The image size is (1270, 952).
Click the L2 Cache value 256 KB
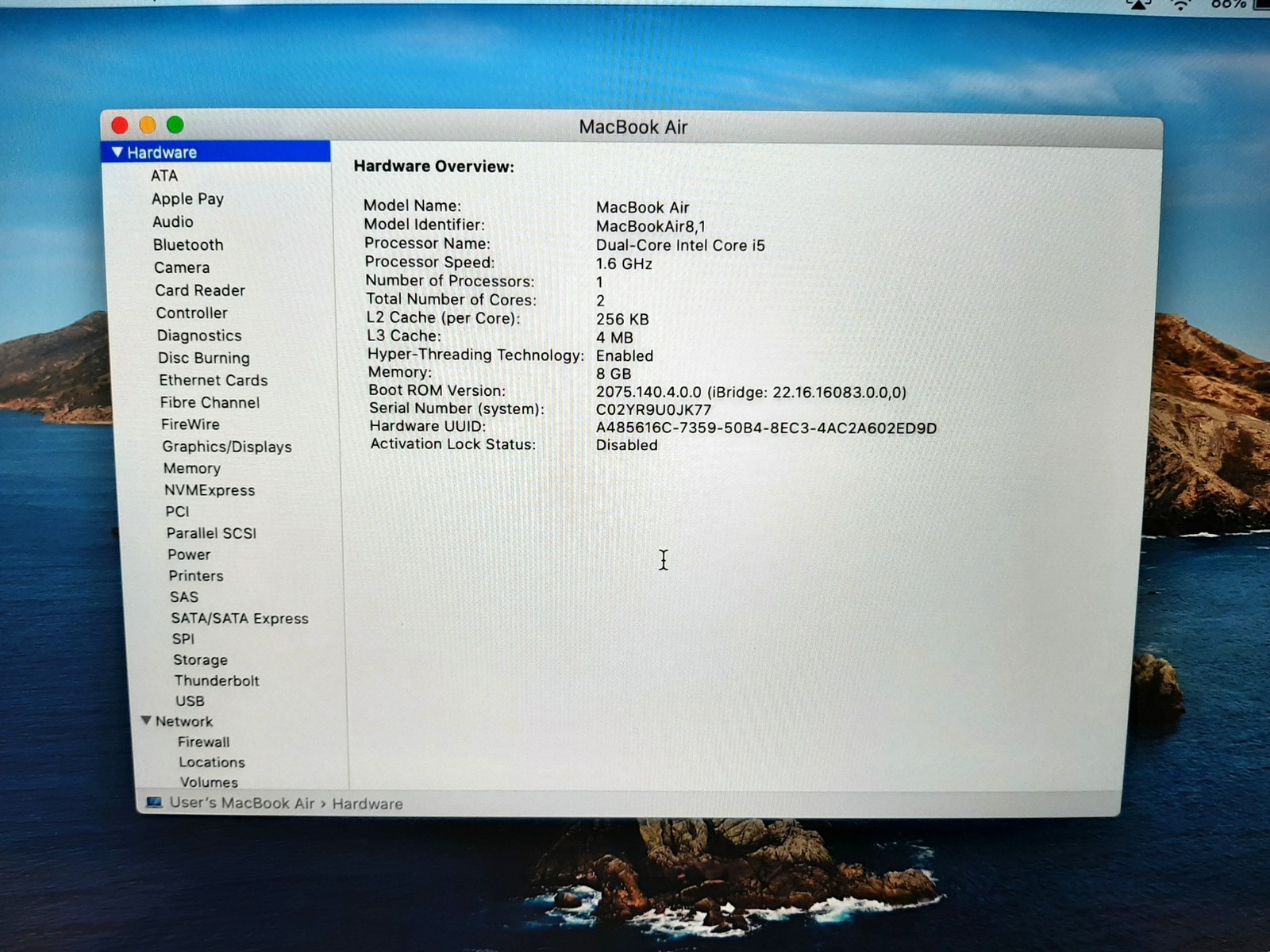point(622,319)
